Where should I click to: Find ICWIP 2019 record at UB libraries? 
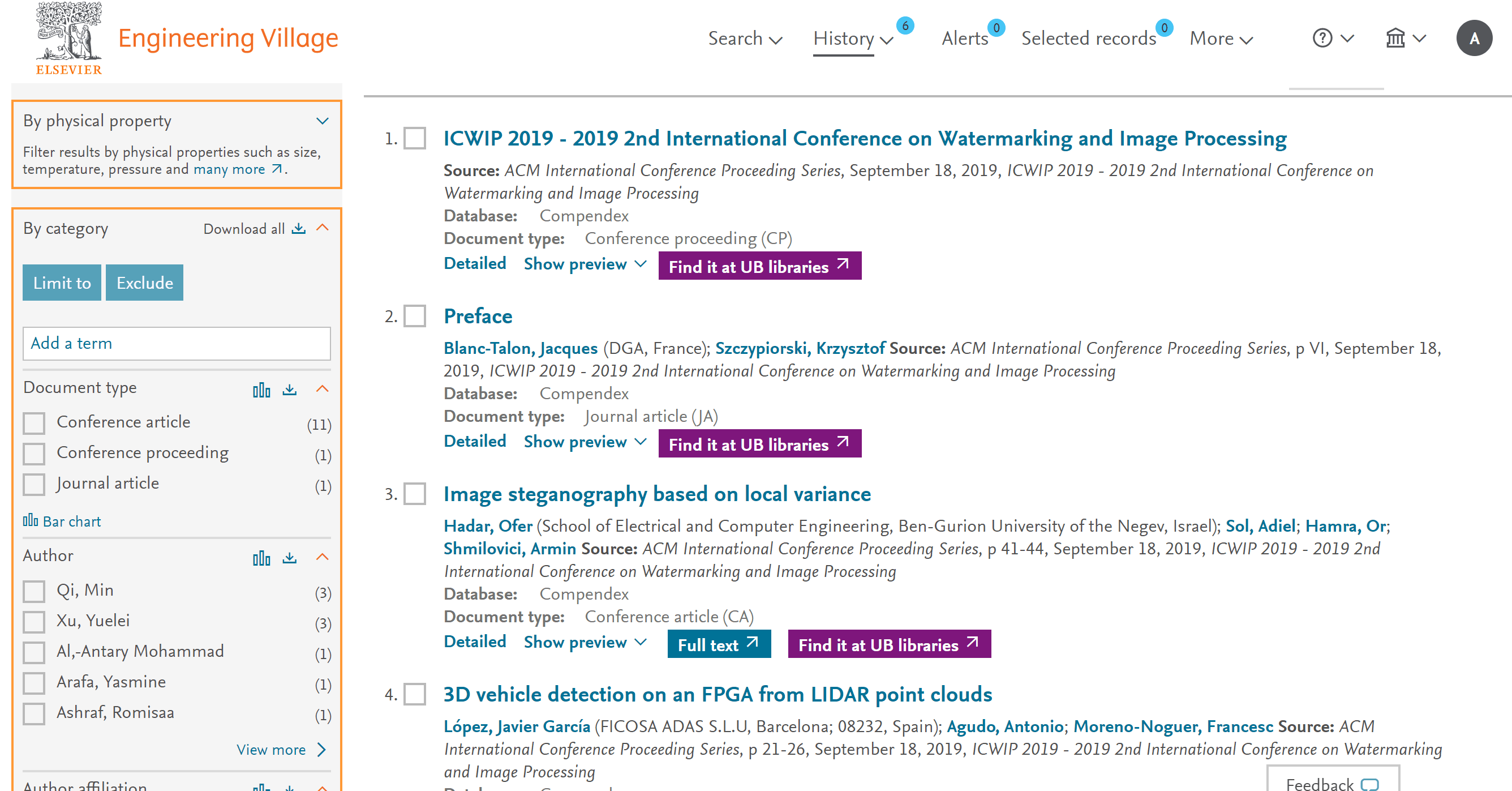(x=759, y=266)
